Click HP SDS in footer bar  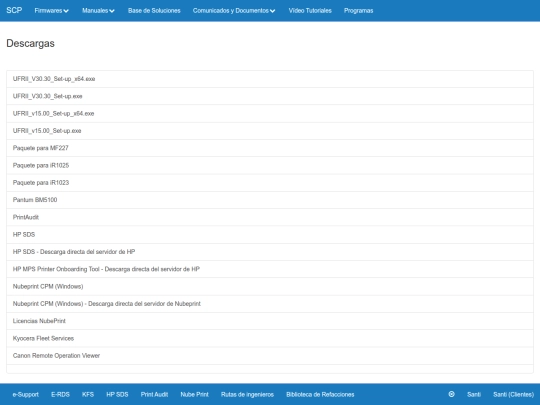117,395
